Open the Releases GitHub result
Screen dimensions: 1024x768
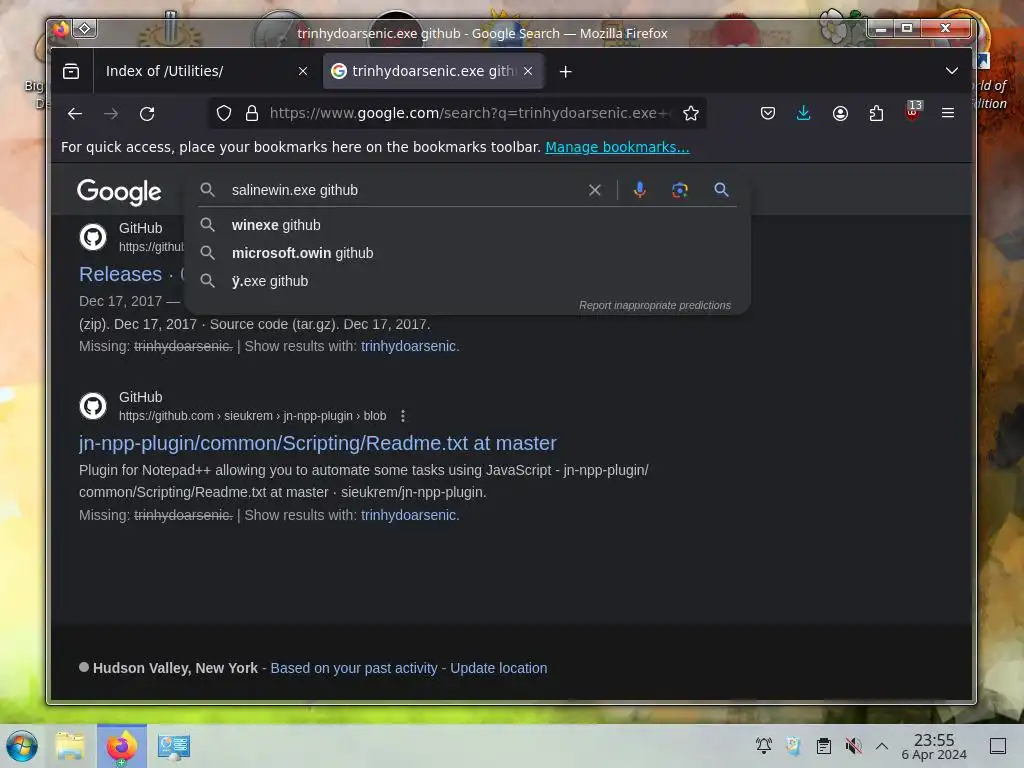(x=121, y=274)
